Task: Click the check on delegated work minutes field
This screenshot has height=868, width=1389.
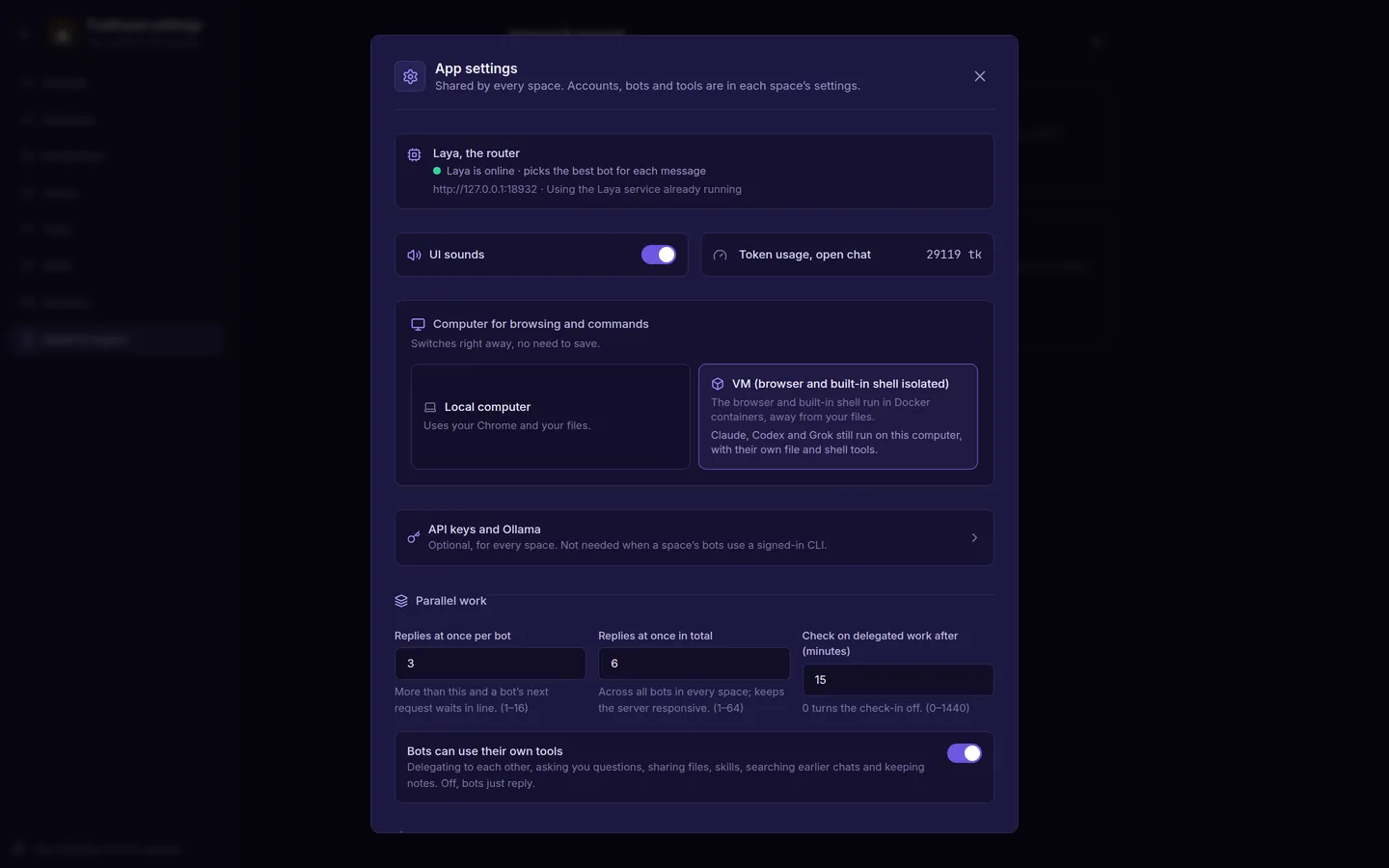Action: pos(898,680)
